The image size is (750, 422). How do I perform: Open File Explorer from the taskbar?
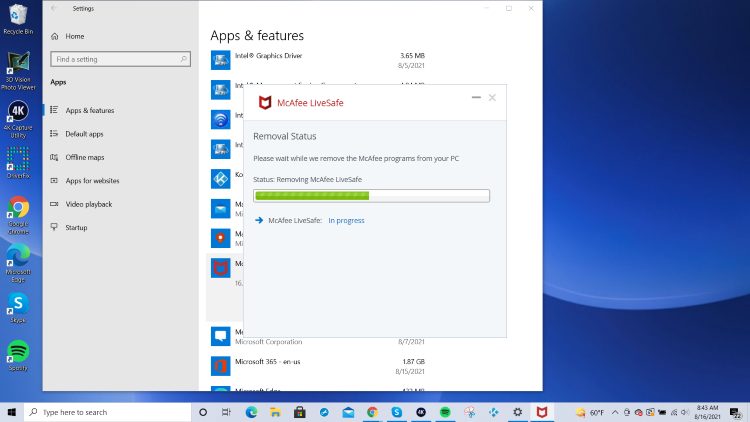click(276, 412)
